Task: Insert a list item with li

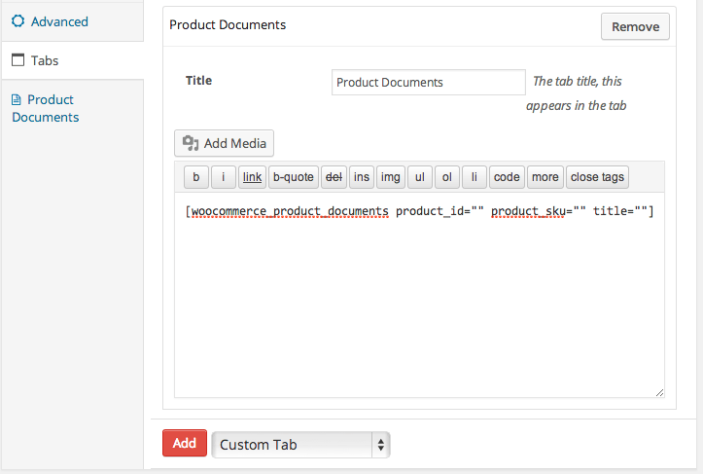Action: [474, 177]
